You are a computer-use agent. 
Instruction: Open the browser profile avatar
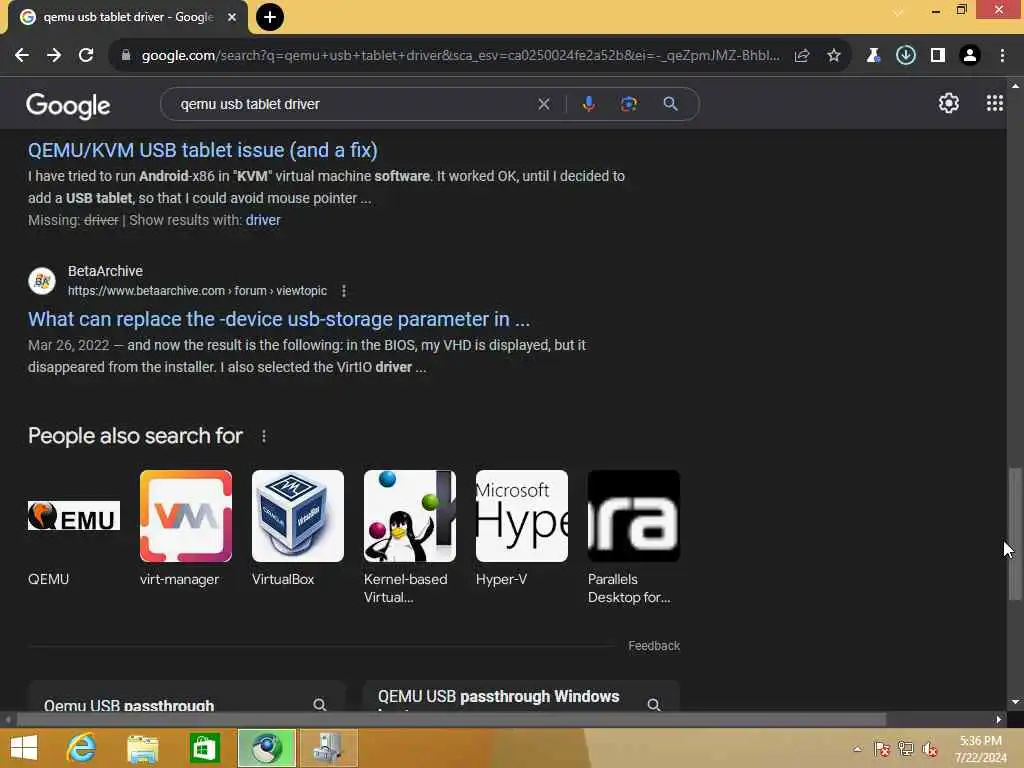tap(970, 56)
